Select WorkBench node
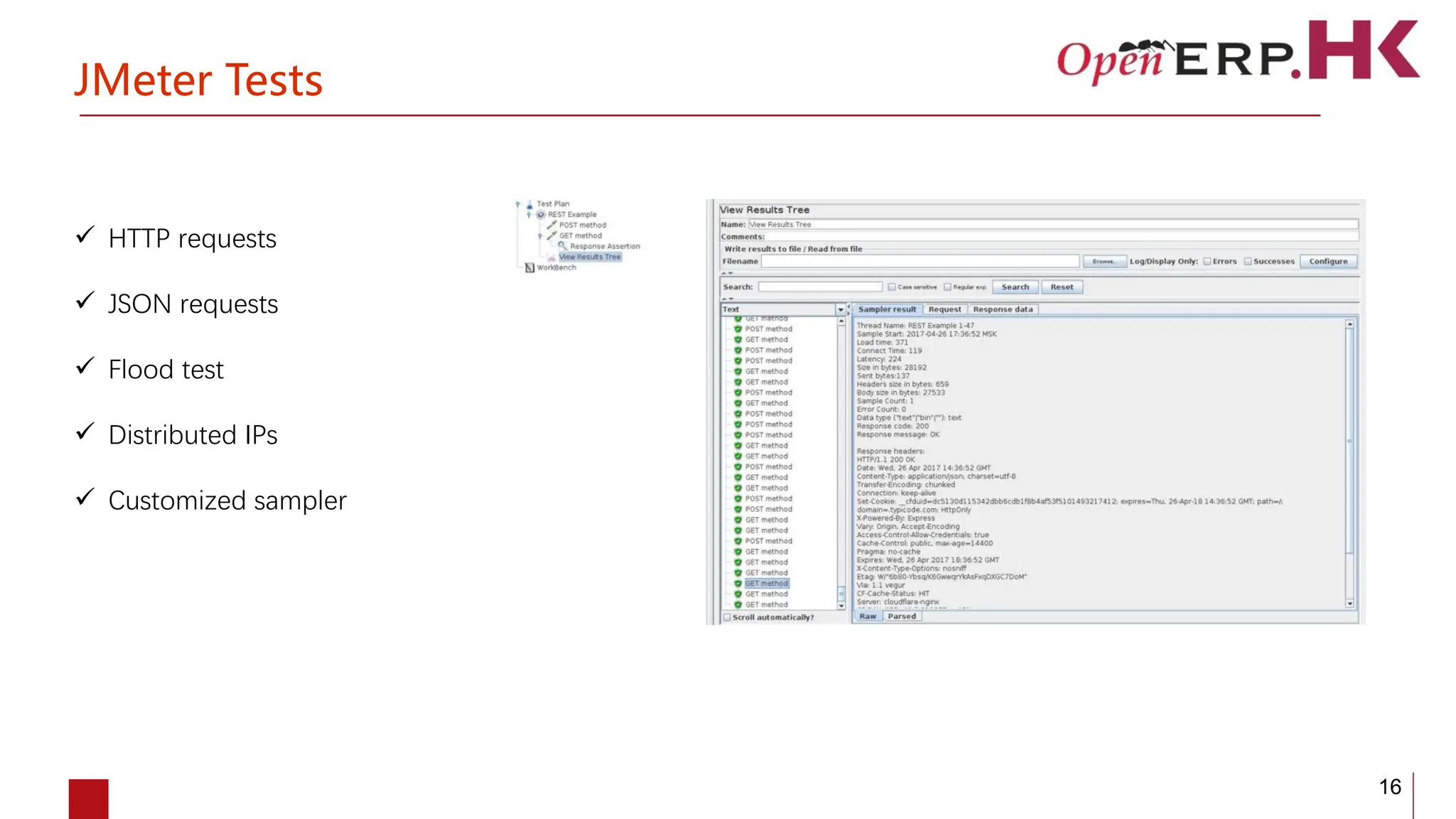Viewport: 1456px width, 819px height. click(x=557, y=268)
